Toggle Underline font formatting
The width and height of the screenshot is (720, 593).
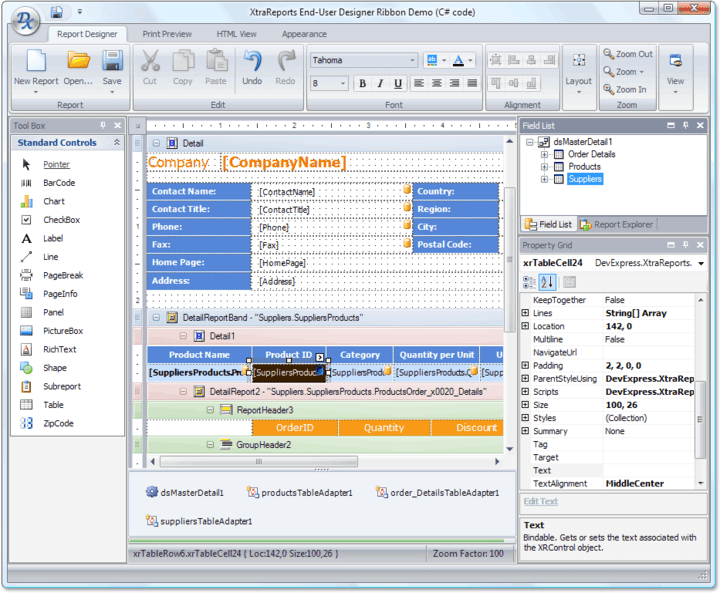[x=398, y=84]
